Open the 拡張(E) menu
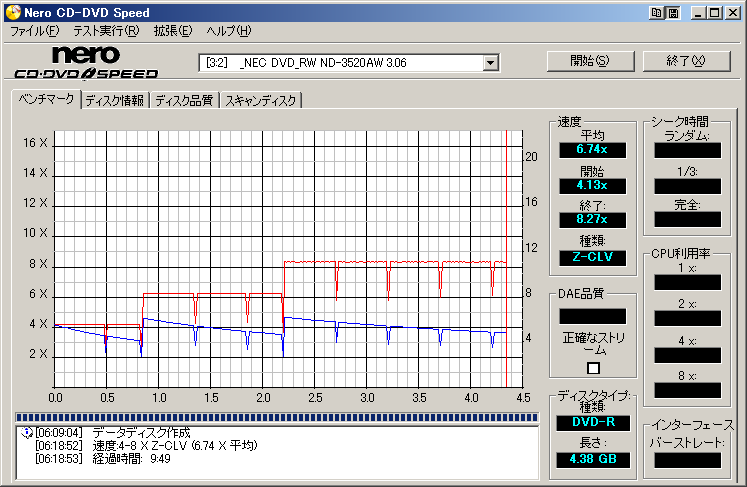Viewport: 747px width, 487px height. click(x=172, y=32)
